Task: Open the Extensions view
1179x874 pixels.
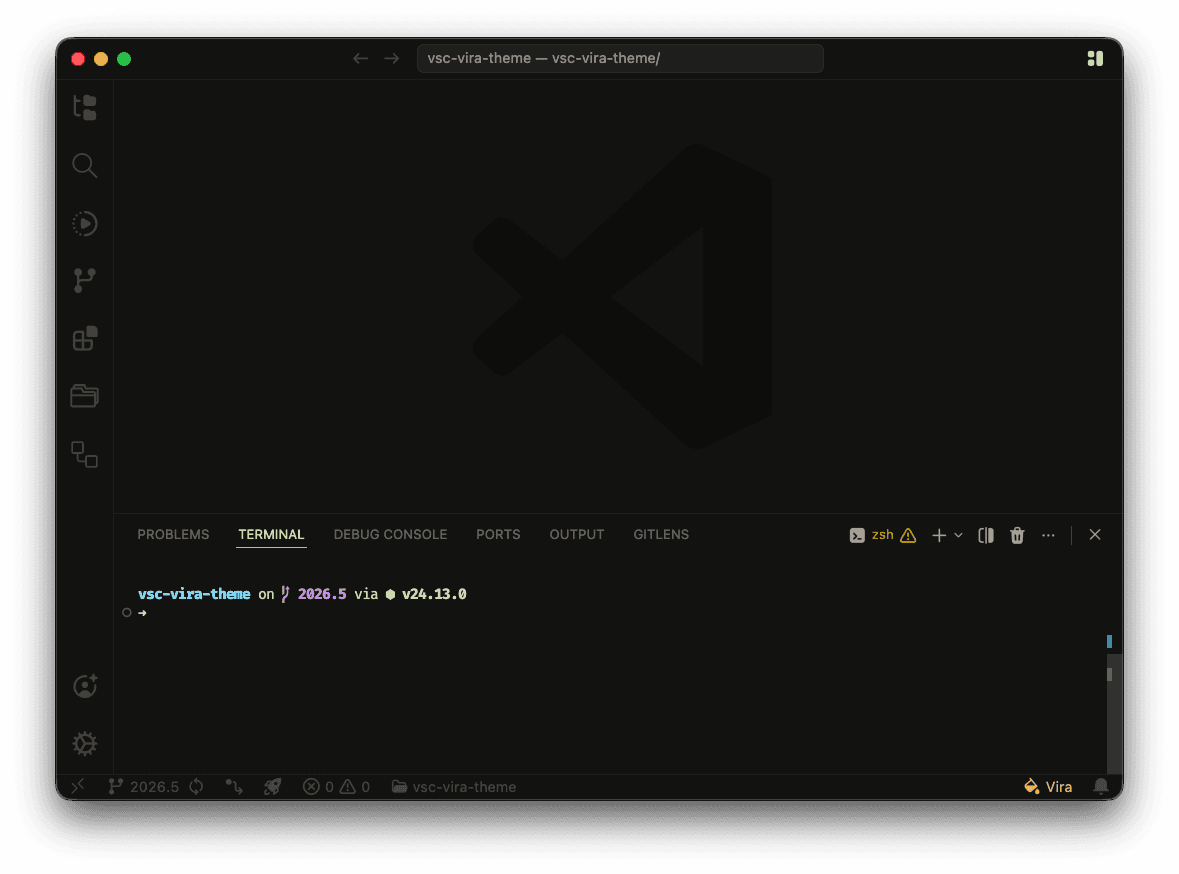Action: click(84, 338)
